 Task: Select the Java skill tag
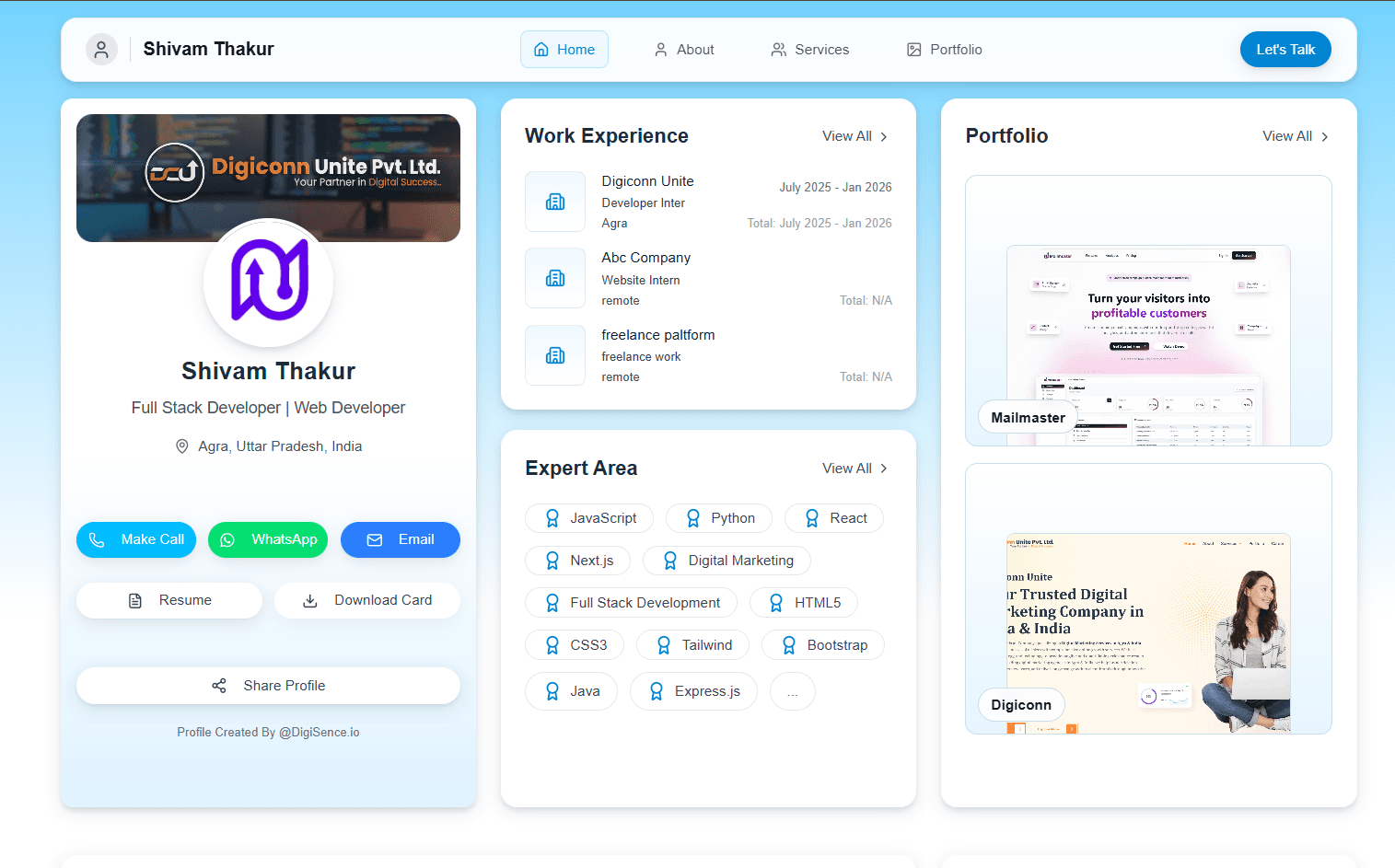click(571, 691)
